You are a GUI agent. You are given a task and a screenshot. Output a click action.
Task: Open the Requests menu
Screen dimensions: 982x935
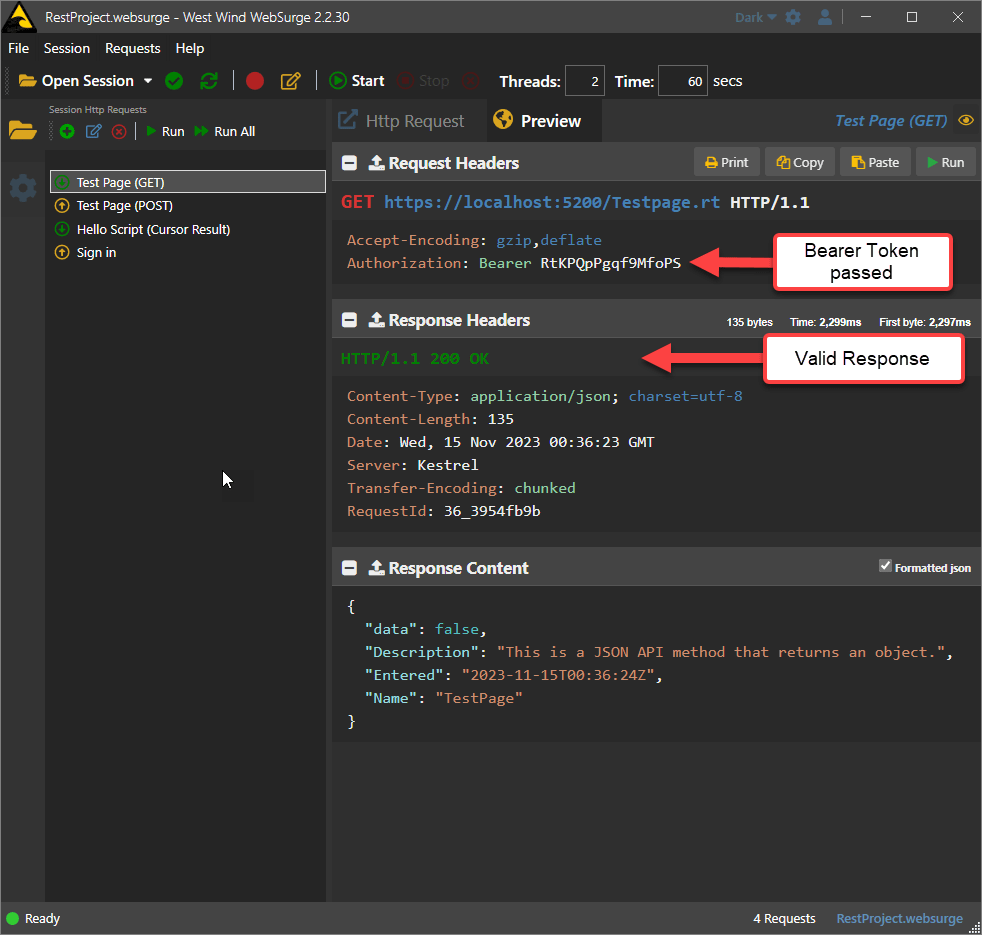tap(133, 48)
